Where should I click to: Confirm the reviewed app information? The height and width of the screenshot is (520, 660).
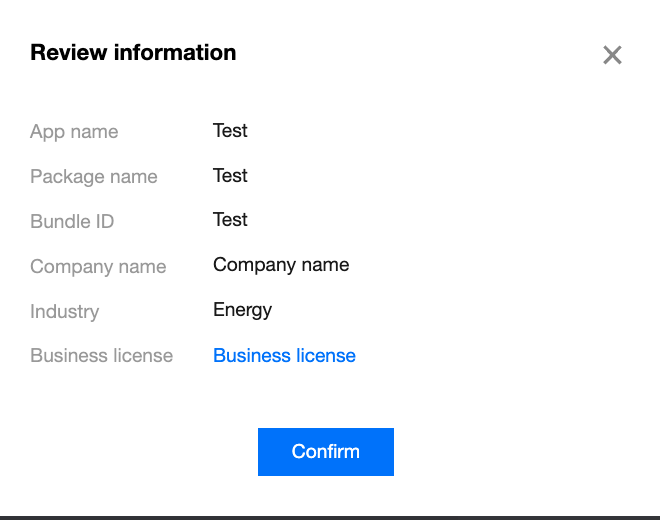click(325, 452)
